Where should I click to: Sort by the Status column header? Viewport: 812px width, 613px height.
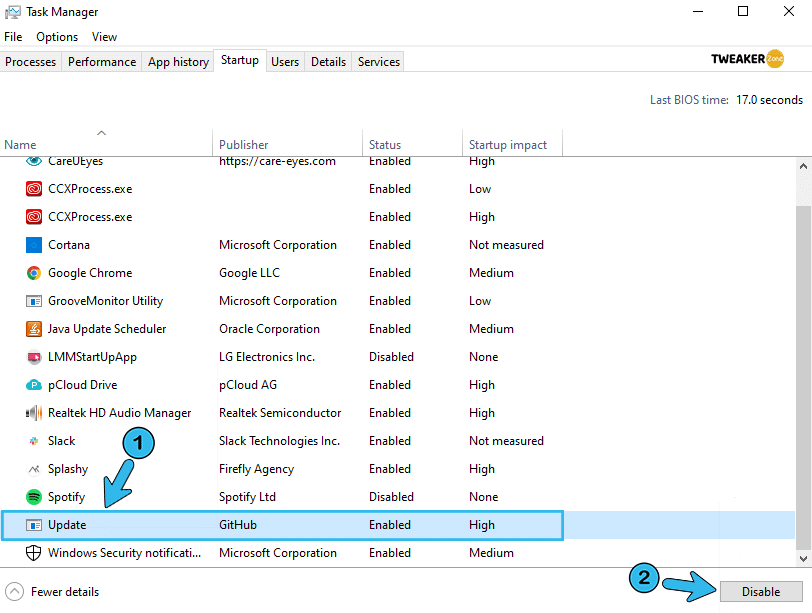pyautogui.click(x=412, y=141)
